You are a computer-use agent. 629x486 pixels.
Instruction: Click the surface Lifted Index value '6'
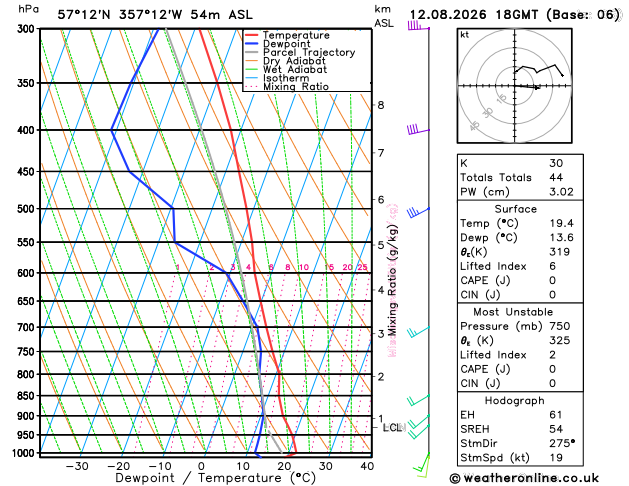552,266
